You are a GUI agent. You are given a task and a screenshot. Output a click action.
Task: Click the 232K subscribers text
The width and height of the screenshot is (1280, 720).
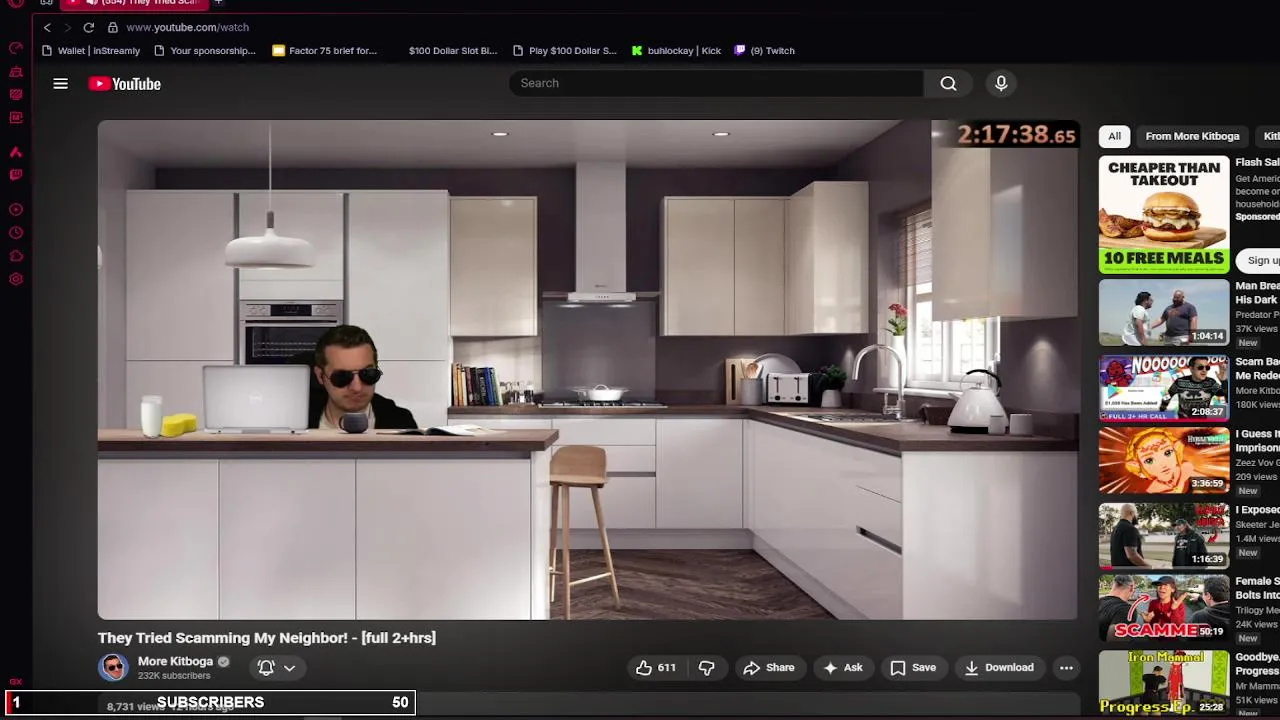click(x=174, y=676)
